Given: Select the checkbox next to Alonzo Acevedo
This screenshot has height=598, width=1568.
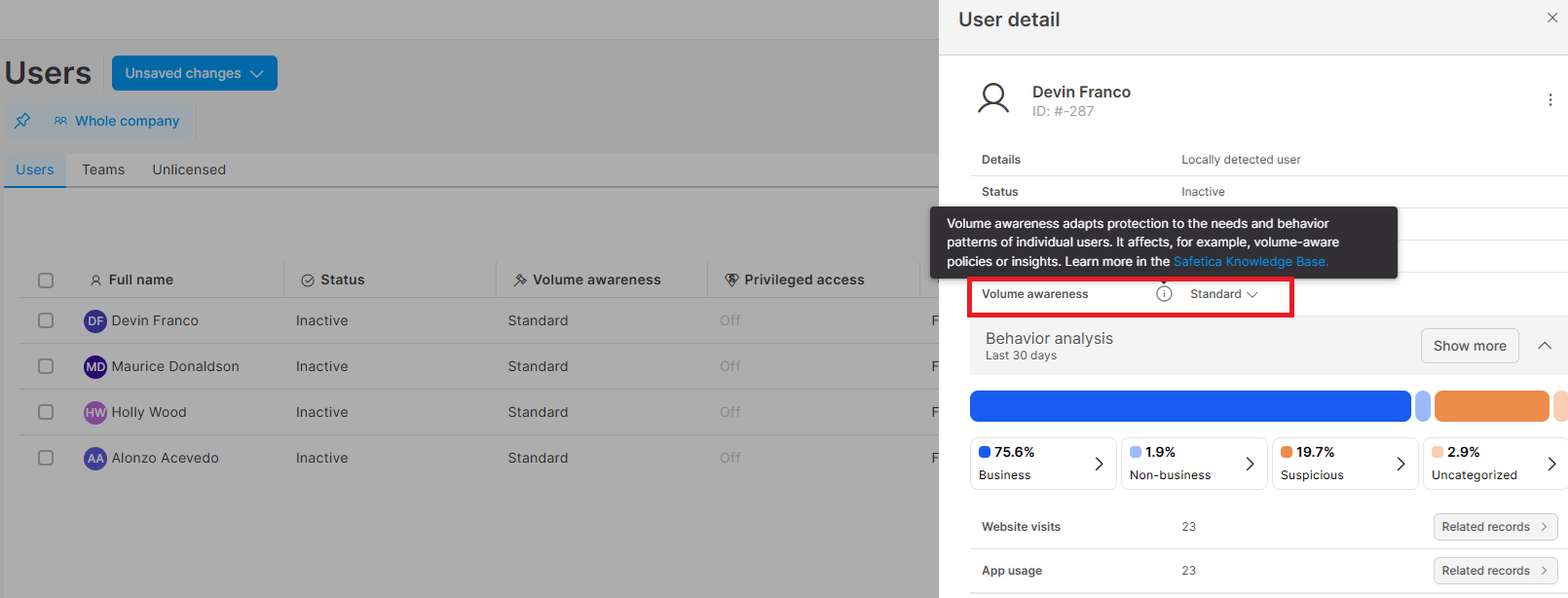Looking at the screenshot, I should [46, 458].
